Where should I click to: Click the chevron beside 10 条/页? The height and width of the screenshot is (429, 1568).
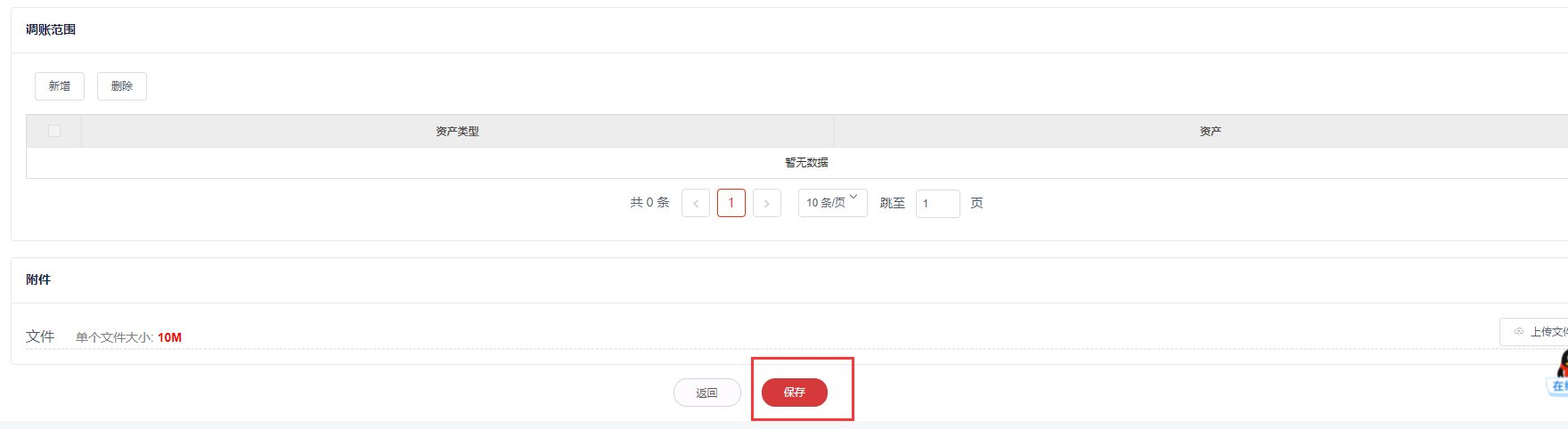click(853, 198)
